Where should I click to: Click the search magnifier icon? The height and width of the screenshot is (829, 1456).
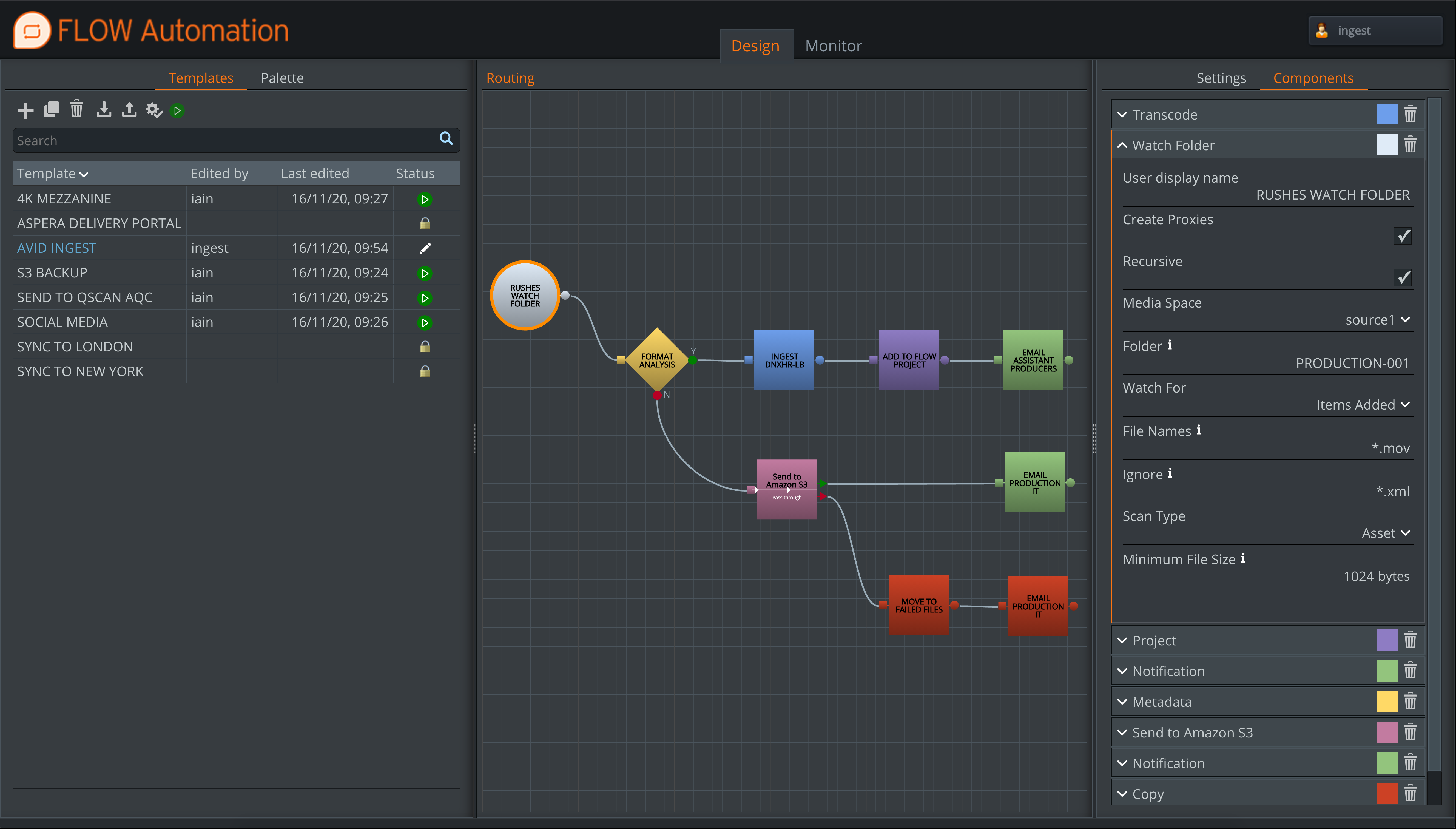(x=446, y=138)
